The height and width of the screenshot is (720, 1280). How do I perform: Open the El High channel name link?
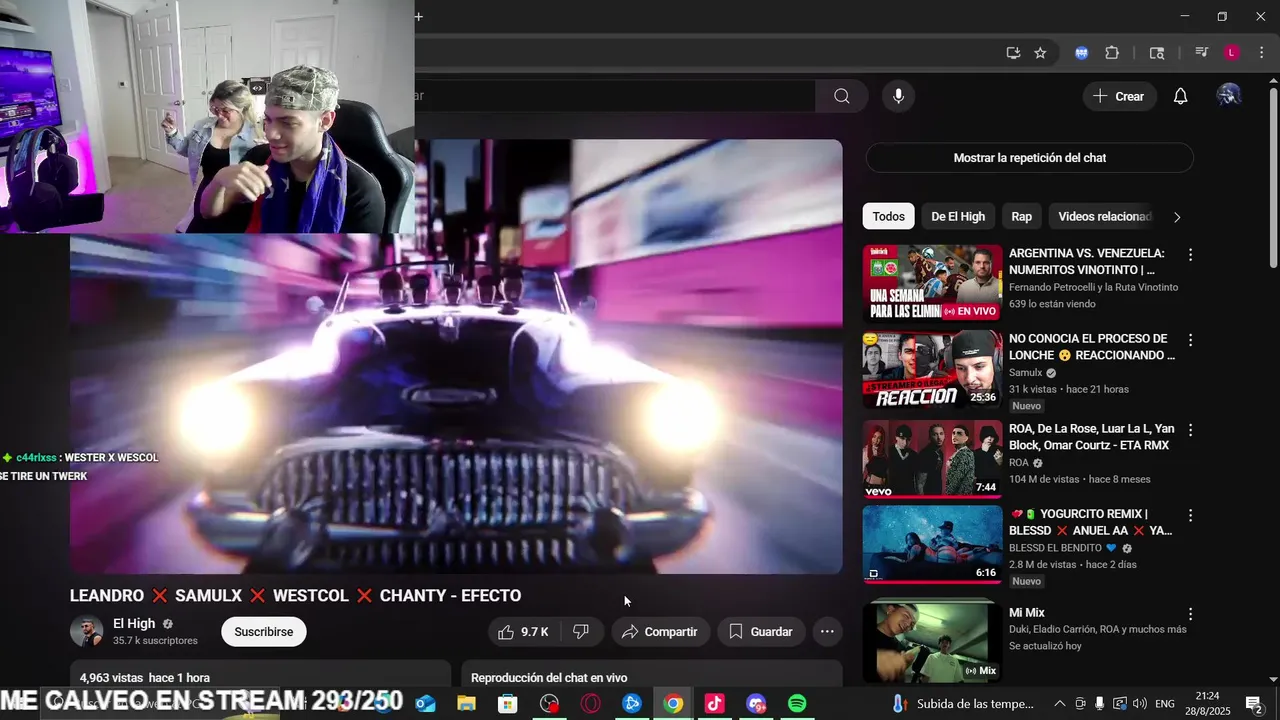134,624
